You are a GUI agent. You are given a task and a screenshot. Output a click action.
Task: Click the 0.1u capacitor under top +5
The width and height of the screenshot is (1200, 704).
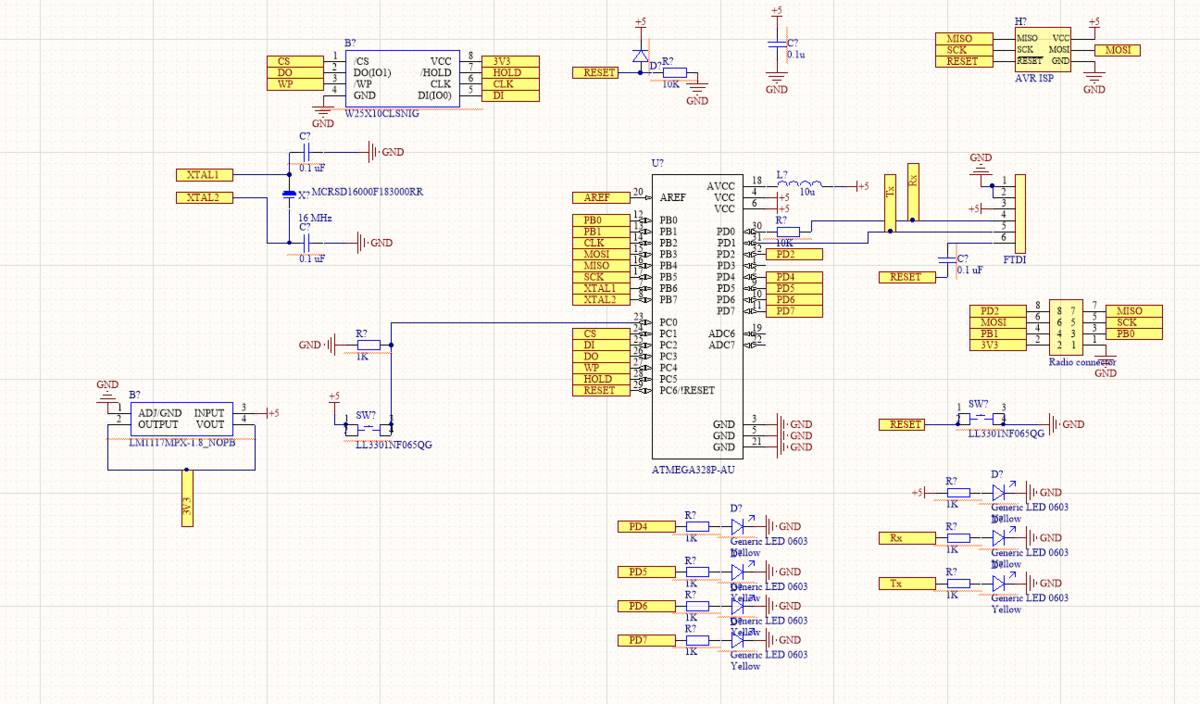(777, 44)
